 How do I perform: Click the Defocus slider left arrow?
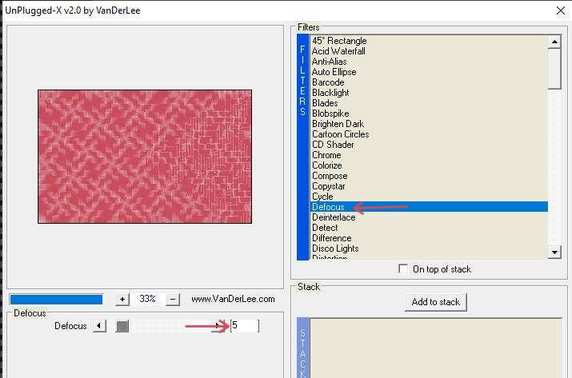(x=99, y=326)
